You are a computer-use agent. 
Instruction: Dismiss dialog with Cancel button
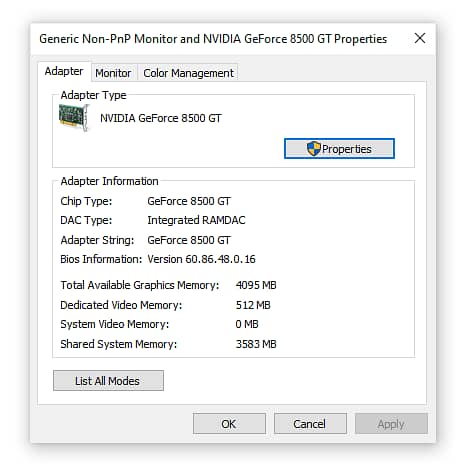[310, 424]
